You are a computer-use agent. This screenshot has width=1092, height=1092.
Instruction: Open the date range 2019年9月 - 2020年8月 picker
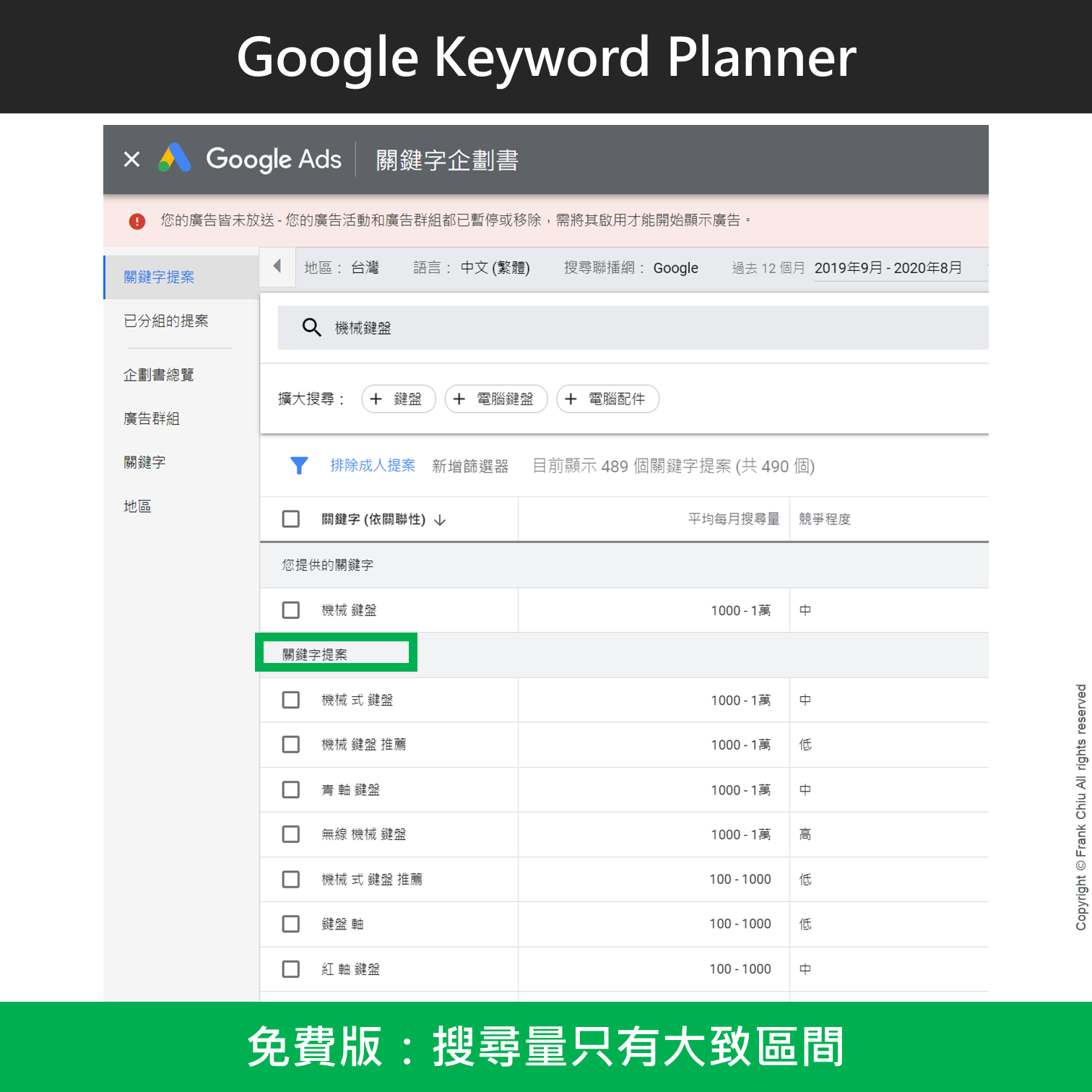click(x=888, y=268)
